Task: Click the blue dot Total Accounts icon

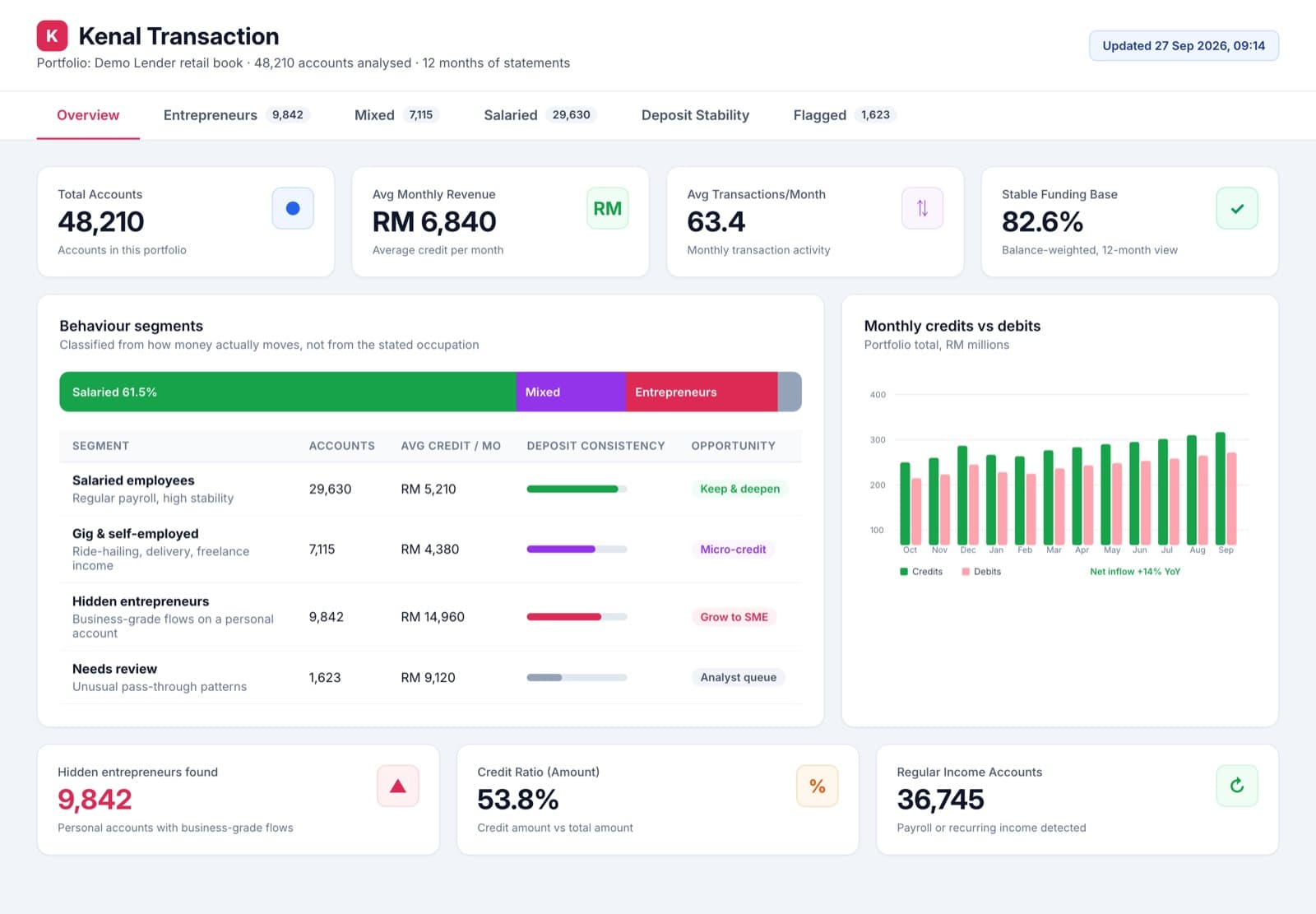Action: tap(293, 208)
